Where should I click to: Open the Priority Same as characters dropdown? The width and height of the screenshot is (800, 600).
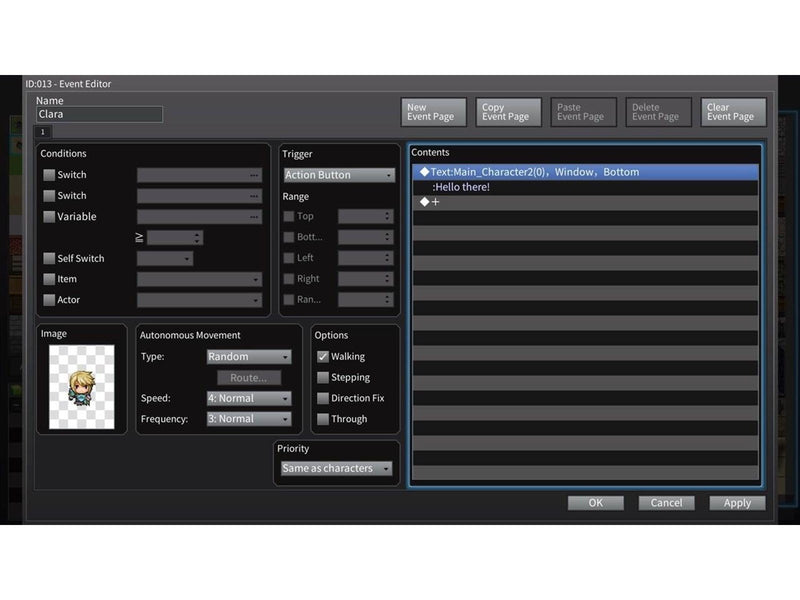[337, 468]
